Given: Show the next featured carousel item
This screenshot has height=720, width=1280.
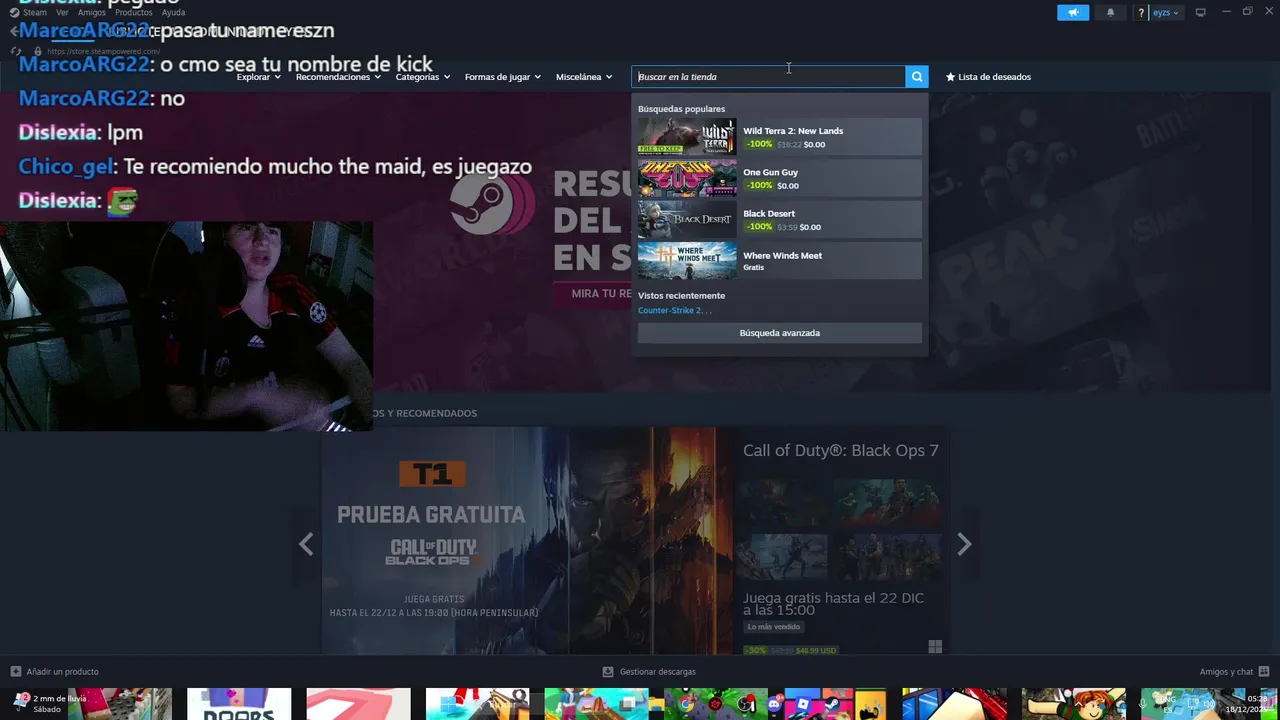Looking at the screenshot, I should (x=964, y=544).
